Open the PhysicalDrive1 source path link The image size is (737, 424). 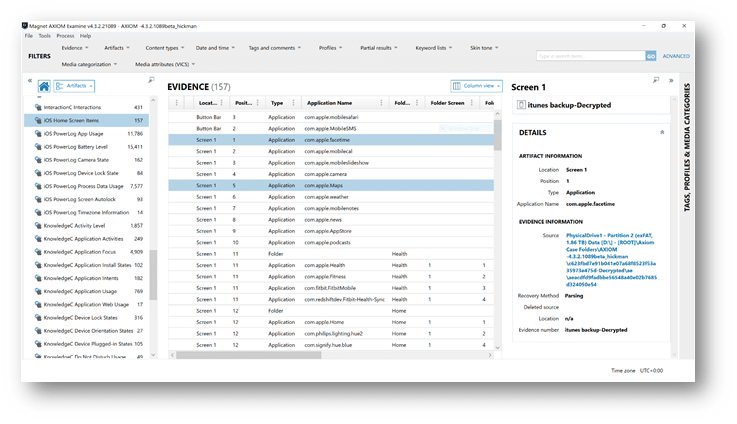pyautogui.click(x=611, y=259)
